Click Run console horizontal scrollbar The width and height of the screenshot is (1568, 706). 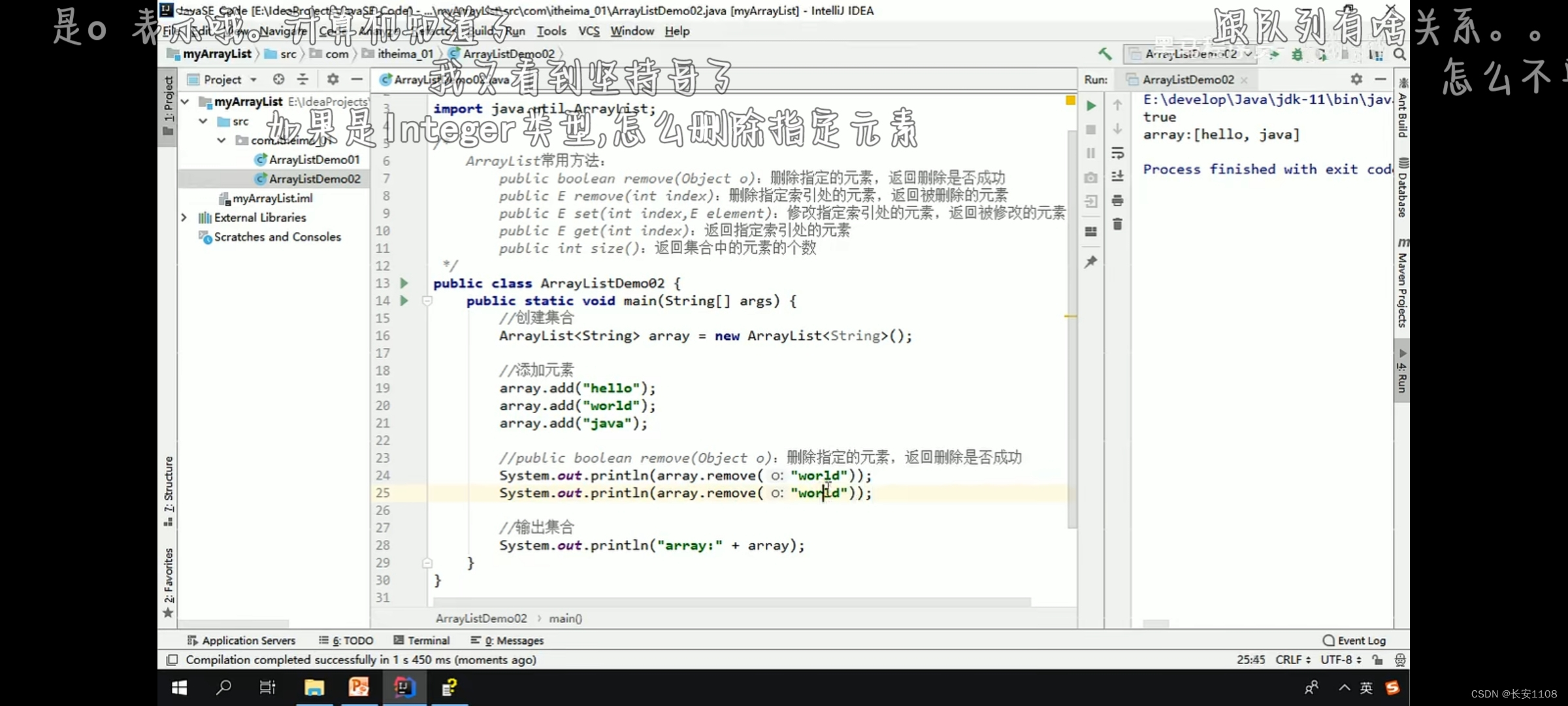coord(1156,624)
